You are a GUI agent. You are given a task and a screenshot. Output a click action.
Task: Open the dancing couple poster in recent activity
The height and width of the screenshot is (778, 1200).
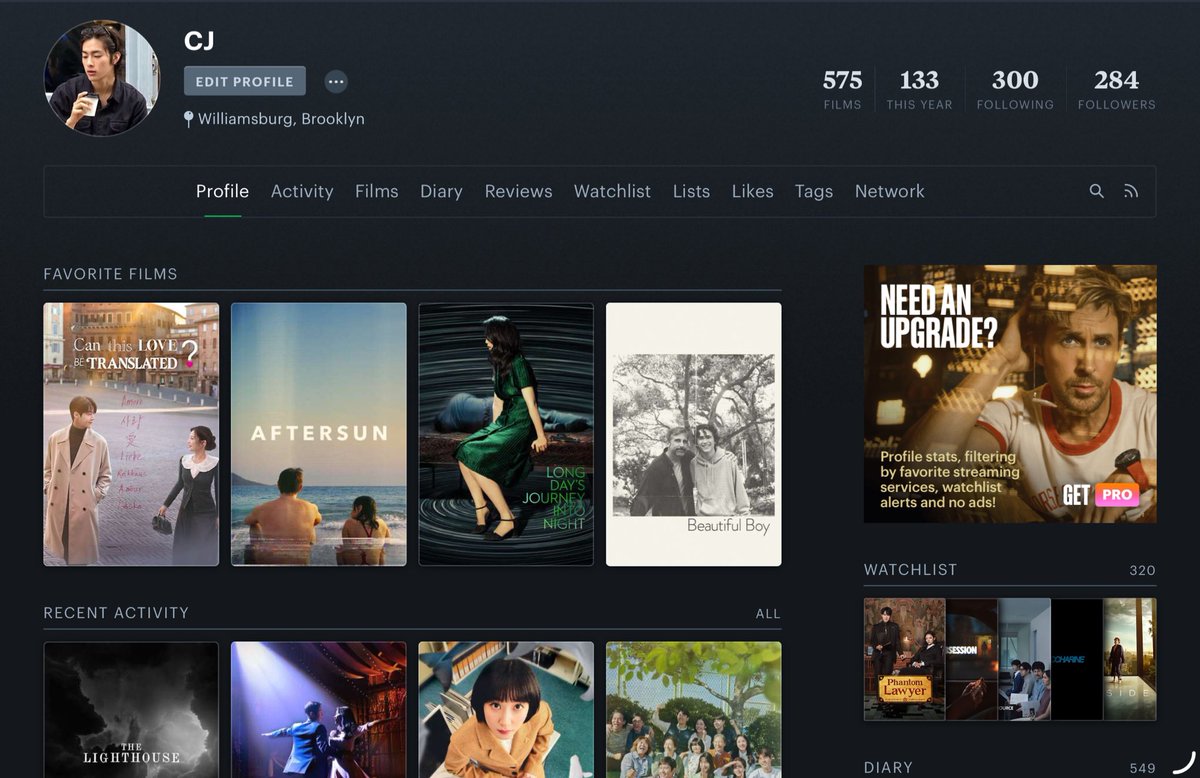[x=319, y=710]
